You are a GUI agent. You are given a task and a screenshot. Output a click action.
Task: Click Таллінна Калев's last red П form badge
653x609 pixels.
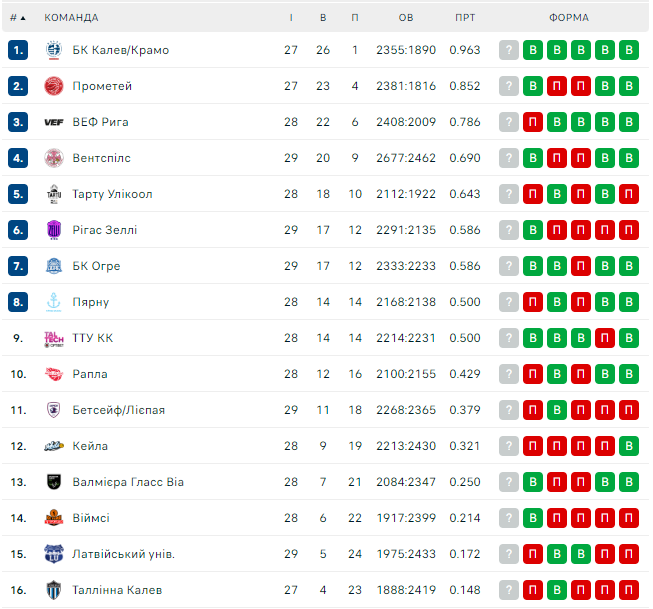pos(629,590)
